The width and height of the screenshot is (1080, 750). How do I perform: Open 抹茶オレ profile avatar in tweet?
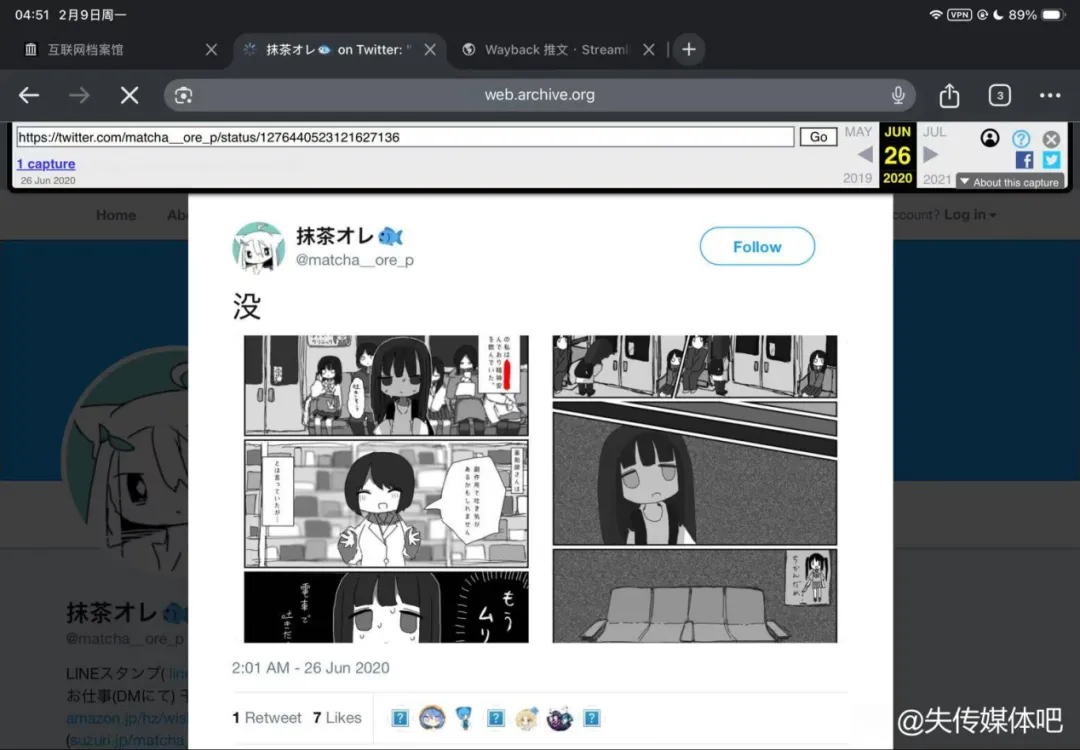point(258,248)
